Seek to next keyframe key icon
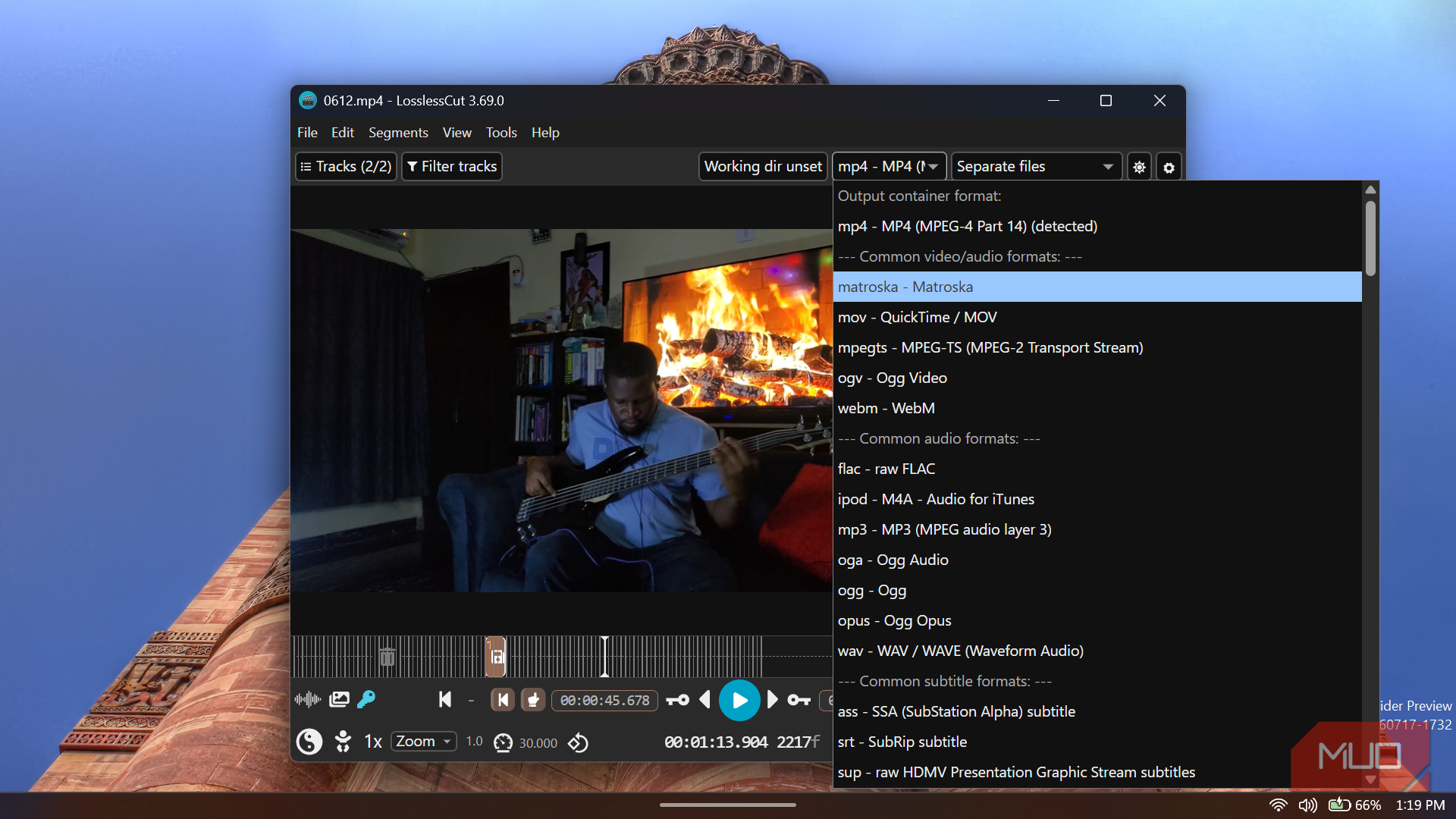Image resolution: width=1456 pixels, height=819 pixels. coord(799,700)
